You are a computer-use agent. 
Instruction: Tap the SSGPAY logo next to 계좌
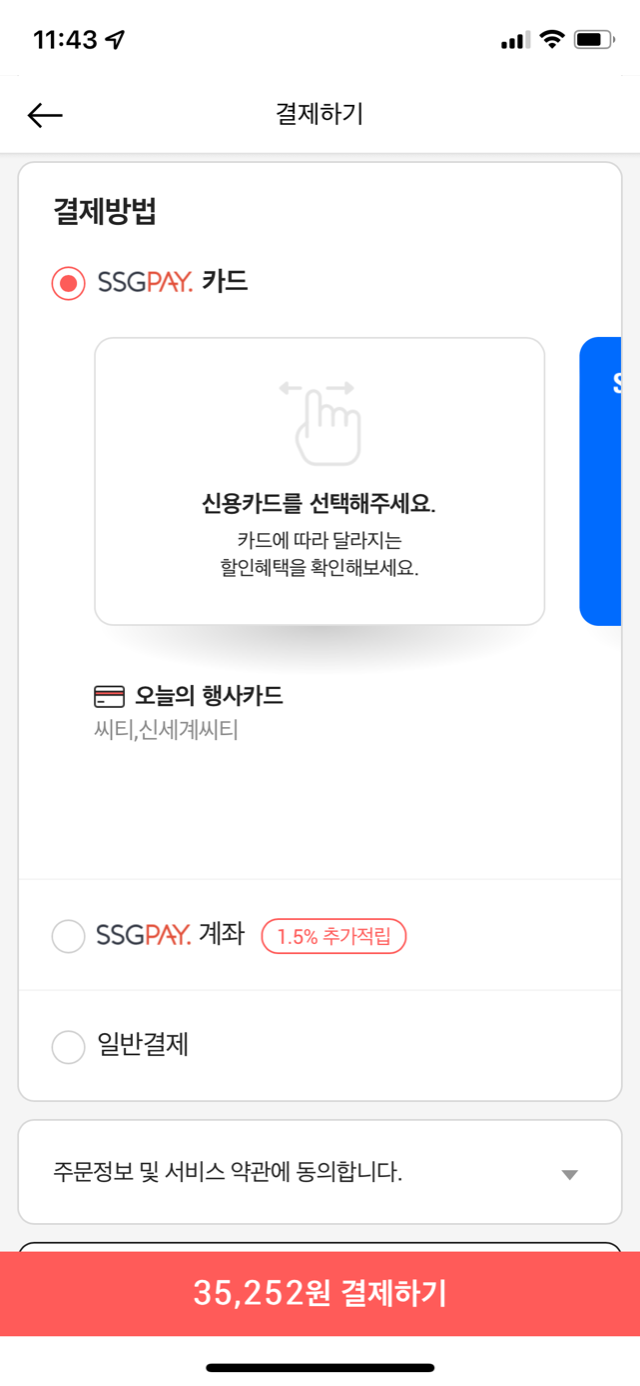click(x=144, y=937)
